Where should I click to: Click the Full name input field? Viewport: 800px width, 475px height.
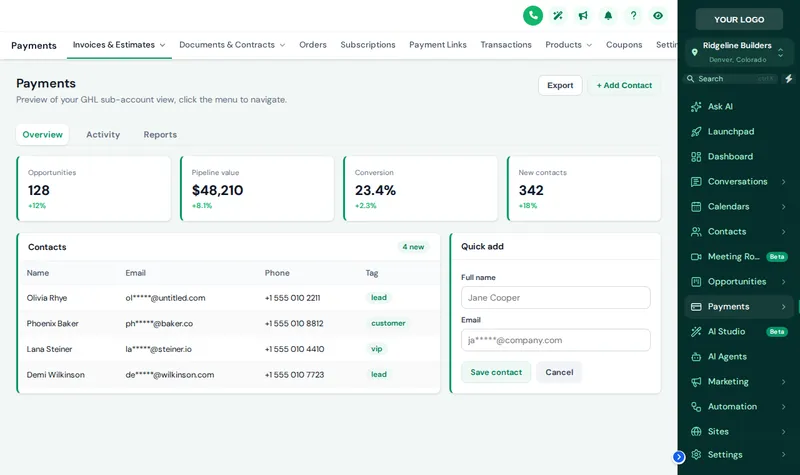pyautogui.click(x=556, y=297)
